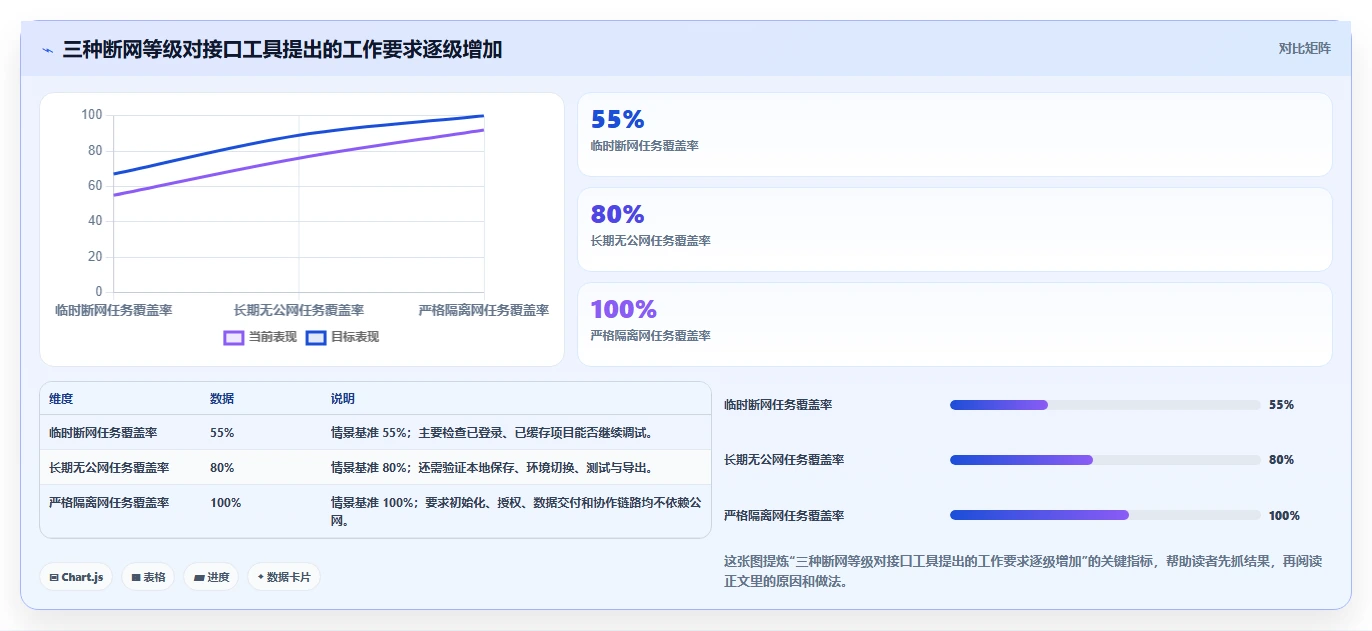Click 80% at end of progress bar
Image resolution: width=1372 pixels, height=631 pixels.
coord(1281,460)
